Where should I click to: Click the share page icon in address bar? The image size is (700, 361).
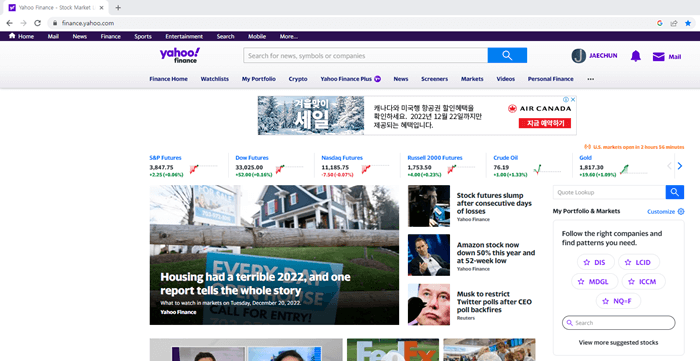click(674, 23)
